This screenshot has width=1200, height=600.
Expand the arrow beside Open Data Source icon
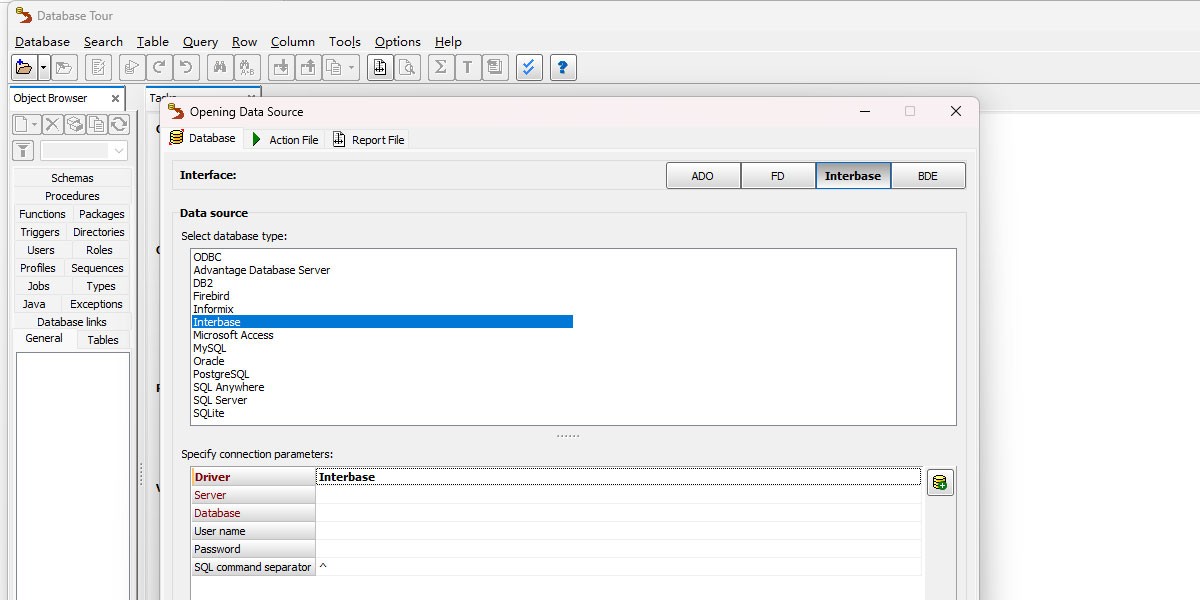click(44, 68)
